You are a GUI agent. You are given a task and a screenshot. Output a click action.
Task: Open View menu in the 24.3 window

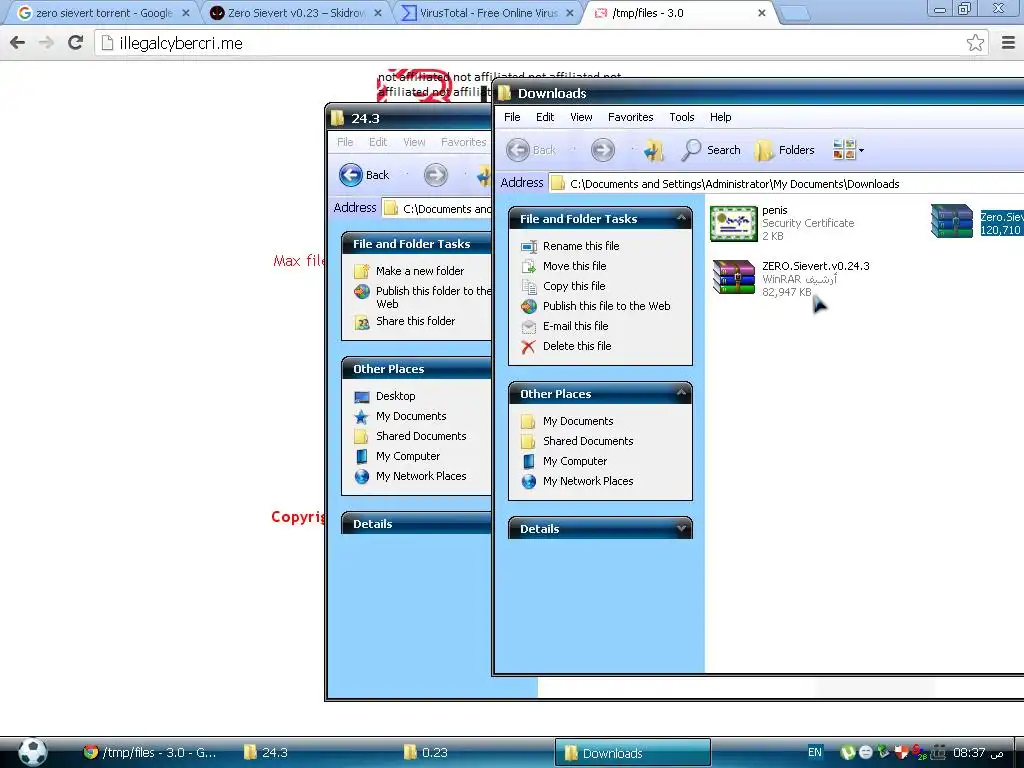pos(414,142)
